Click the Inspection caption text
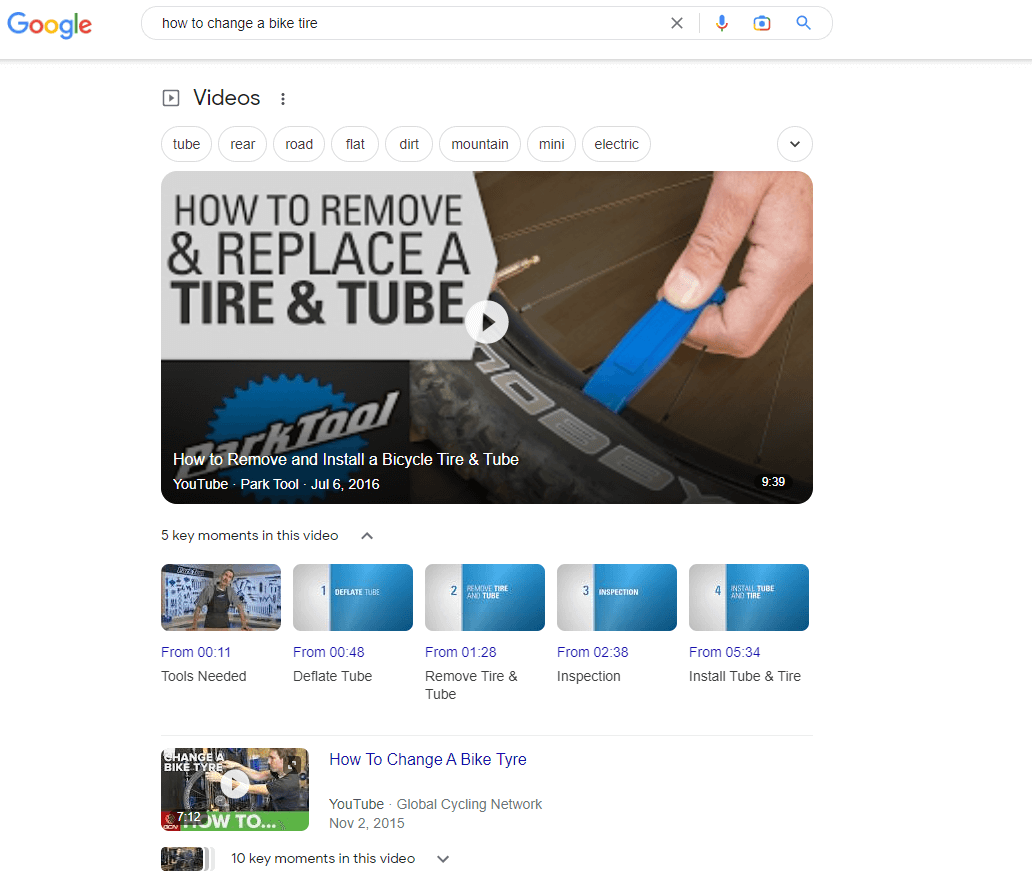This screenshot has width=1032, height=883. [588, 676]
